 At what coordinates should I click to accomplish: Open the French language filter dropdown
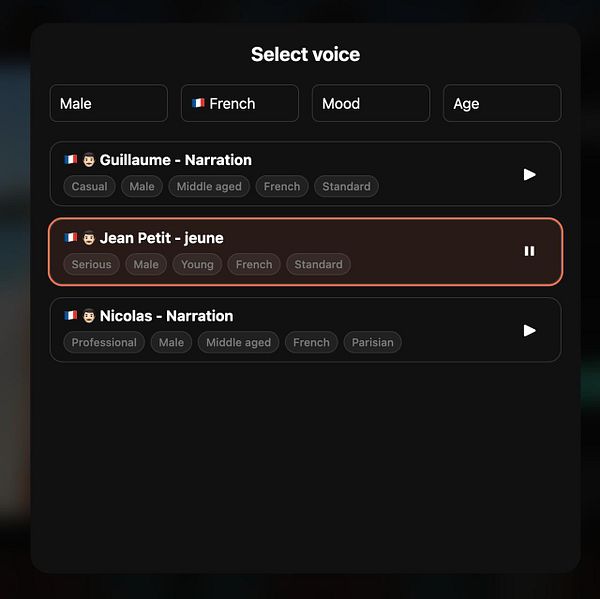tap(240, 103)
